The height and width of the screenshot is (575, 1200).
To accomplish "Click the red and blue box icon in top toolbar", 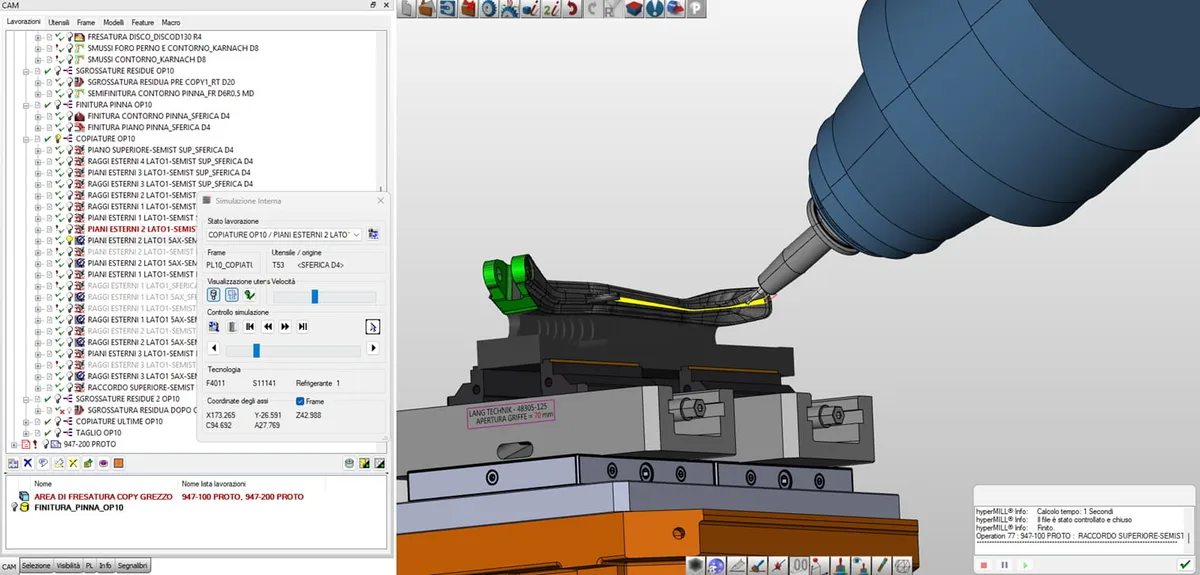I will tap(634, 9).
